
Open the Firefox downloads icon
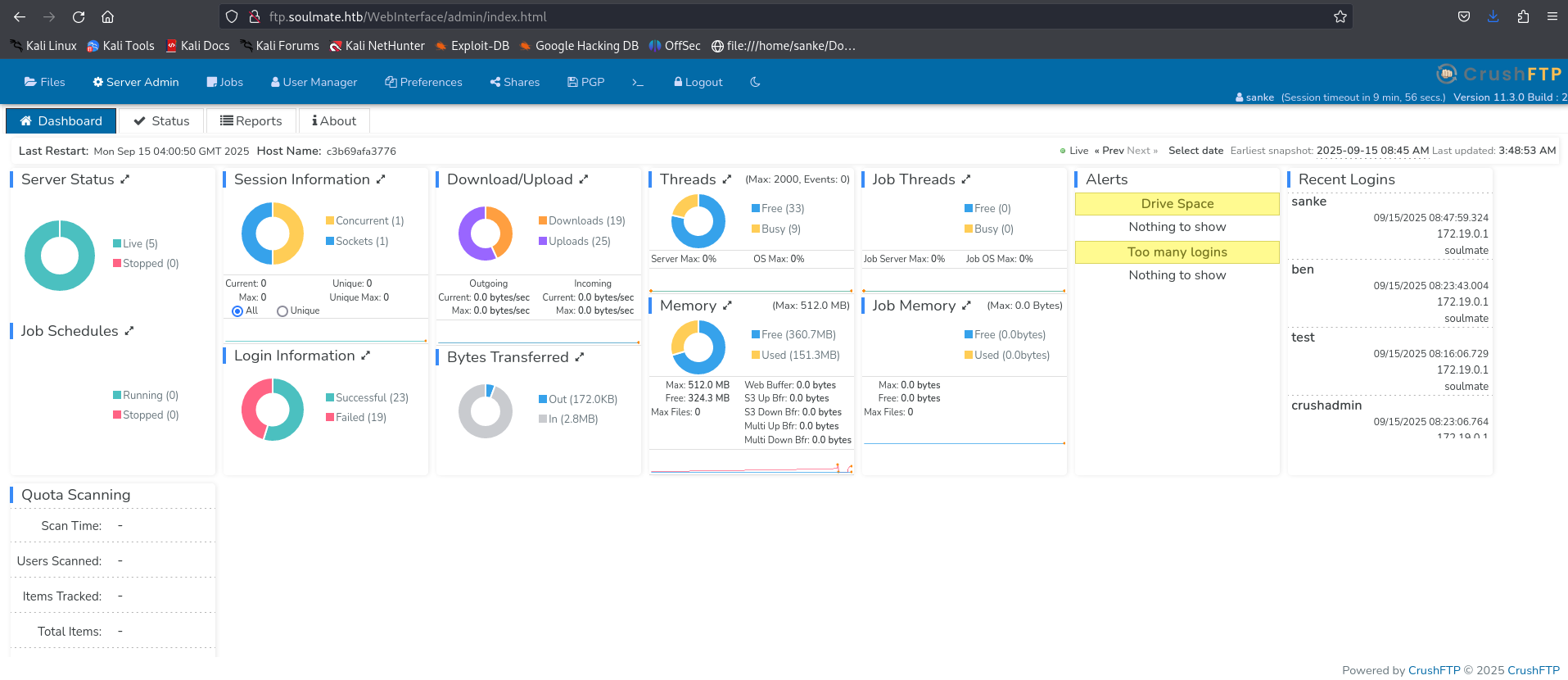click(x=1493, y=16)
